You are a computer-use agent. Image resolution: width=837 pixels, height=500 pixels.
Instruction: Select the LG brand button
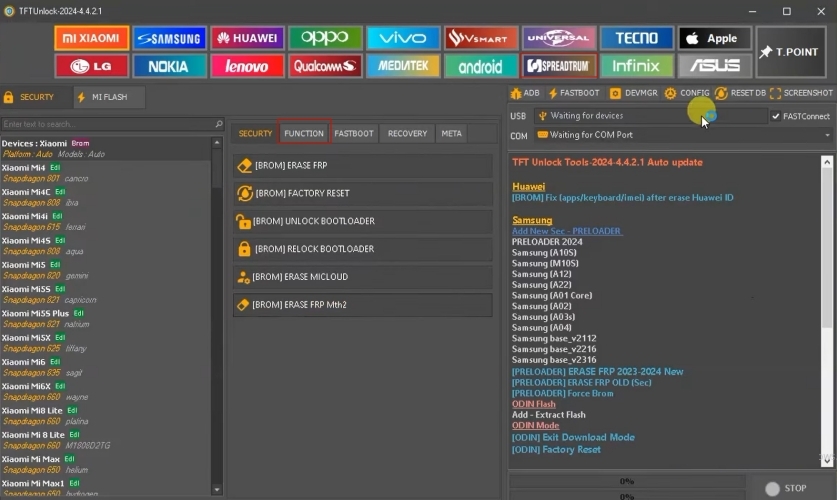(x=91, y=66)
